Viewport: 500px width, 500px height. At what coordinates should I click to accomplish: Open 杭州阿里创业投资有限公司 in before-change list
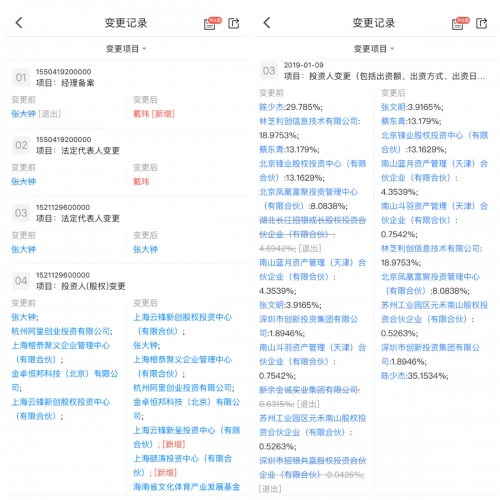pyautogui.click(x=62, y=331)
